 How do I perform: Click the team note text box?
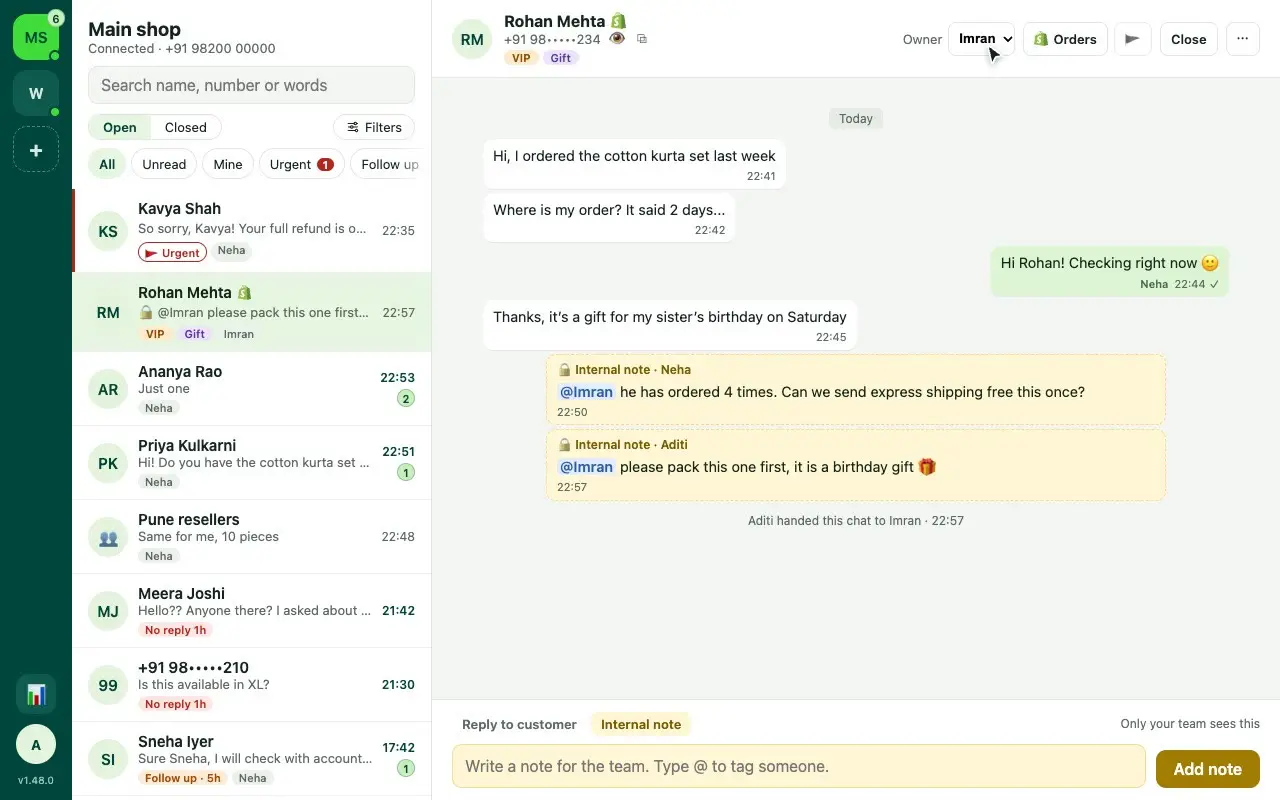[799, 766]
